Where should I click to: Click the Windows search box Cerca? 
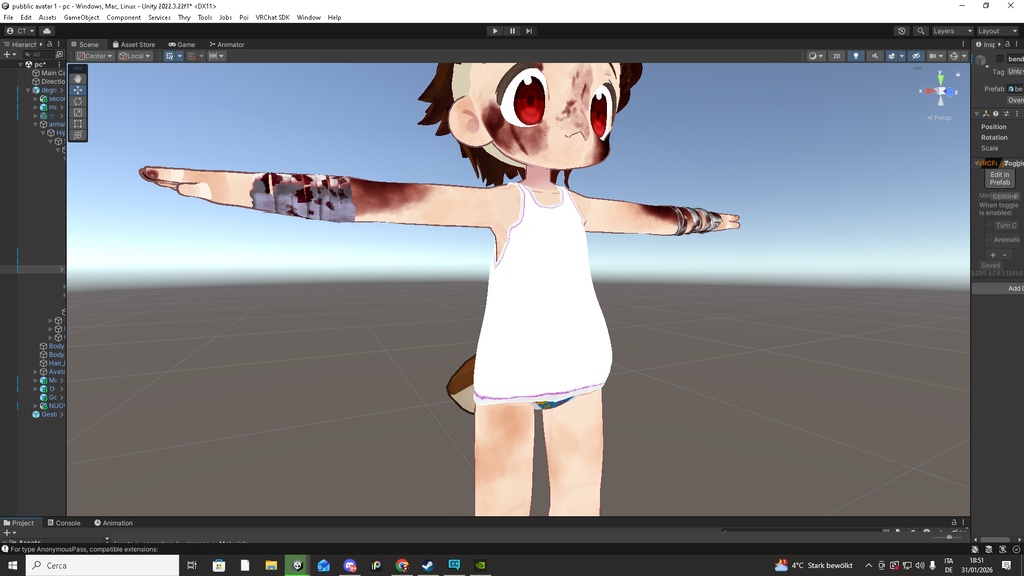pos(102,566)
